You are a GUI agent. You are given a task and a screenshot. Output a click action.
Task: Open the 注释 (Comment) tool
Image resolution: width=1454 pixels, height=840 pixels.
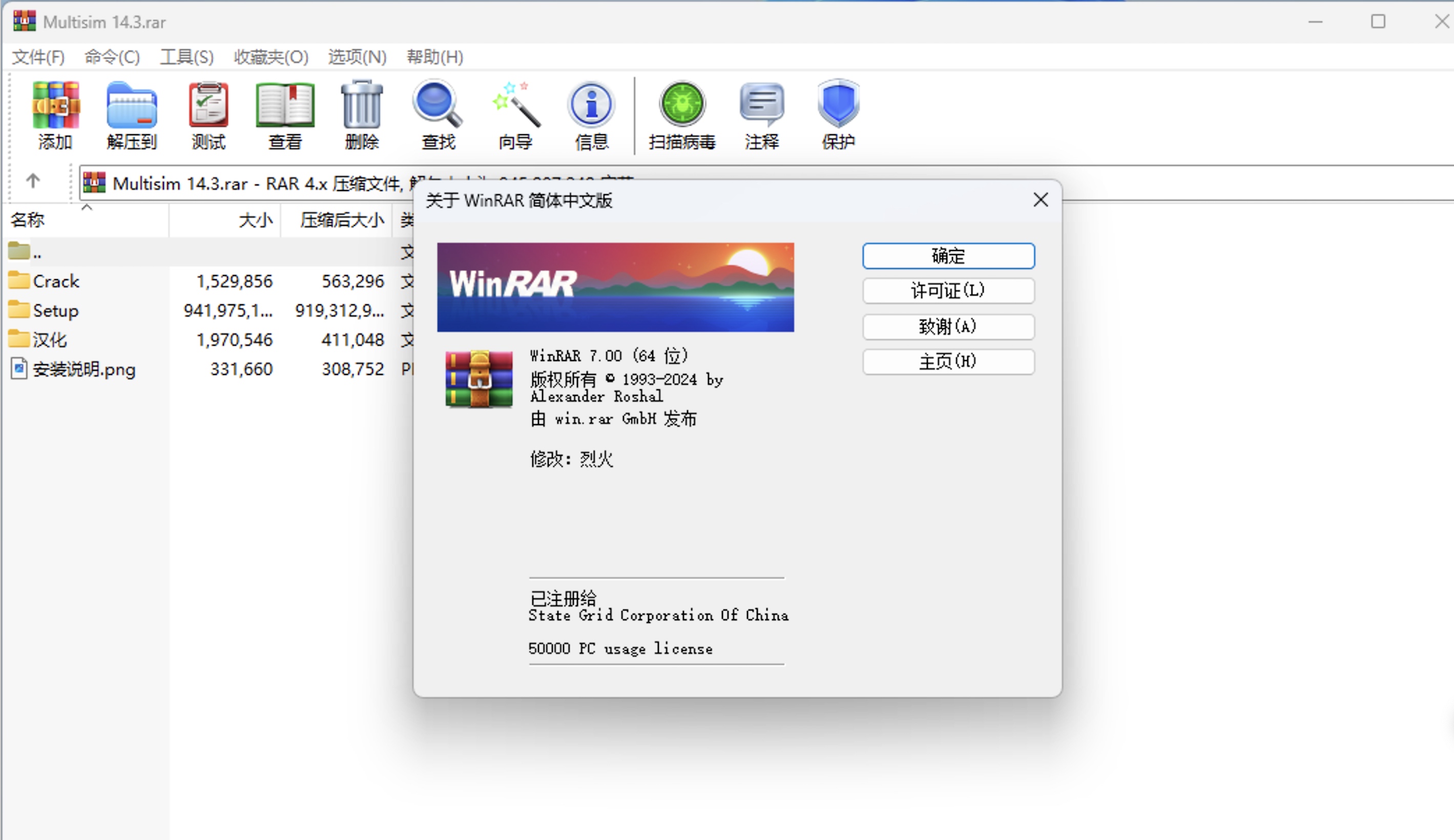coord(762,114)
